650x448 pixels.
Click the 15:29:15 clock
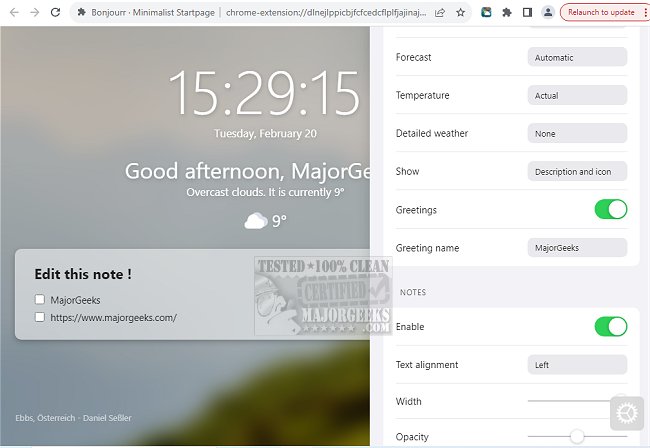pyautogui.click(x=264, y=93)
